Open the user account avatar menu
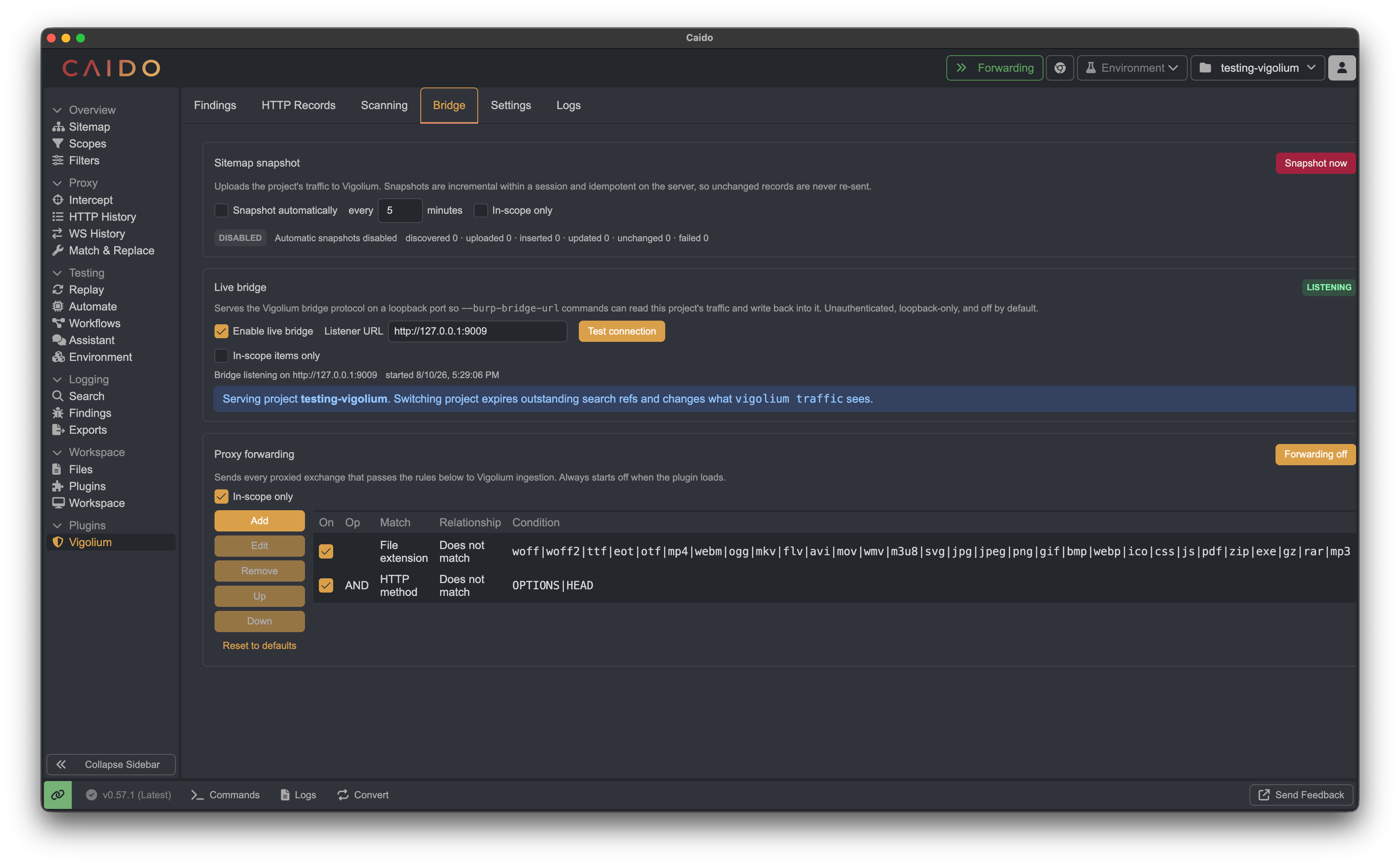 1341,68
